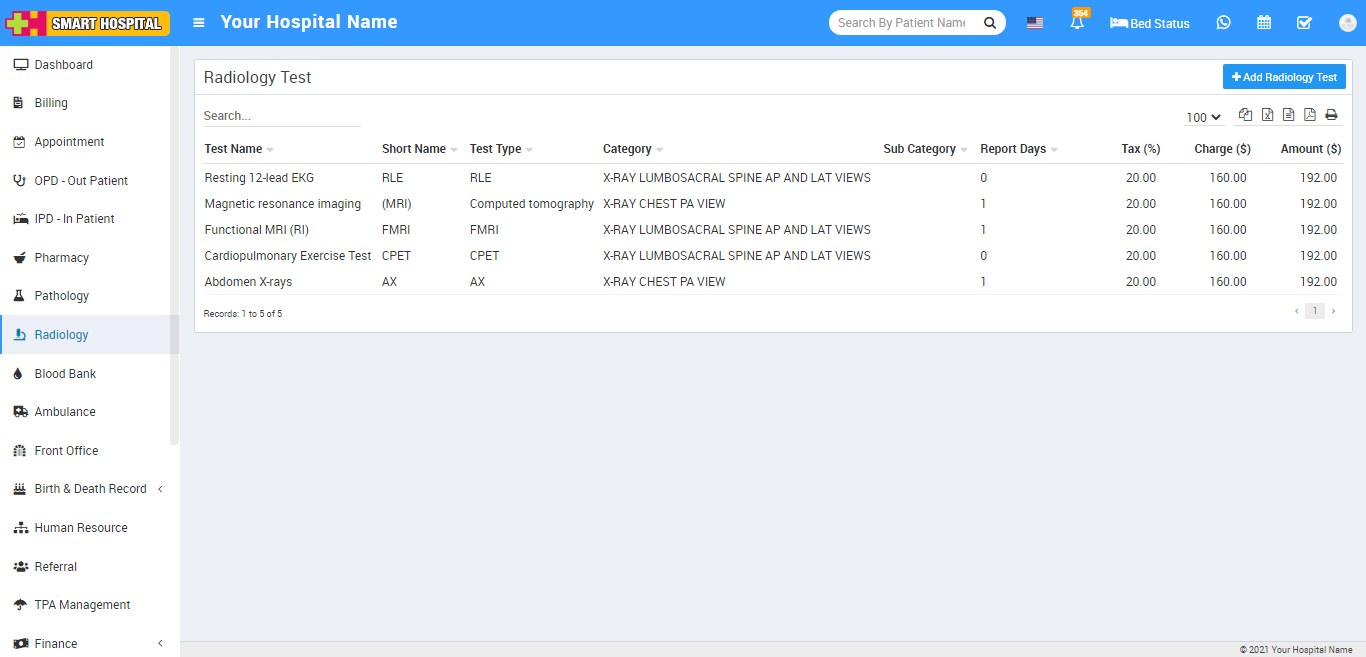The width and height of the screenshot is (1366, 657).
Task: Go to Pathology in the sidebar
Action: click(62, 296)
